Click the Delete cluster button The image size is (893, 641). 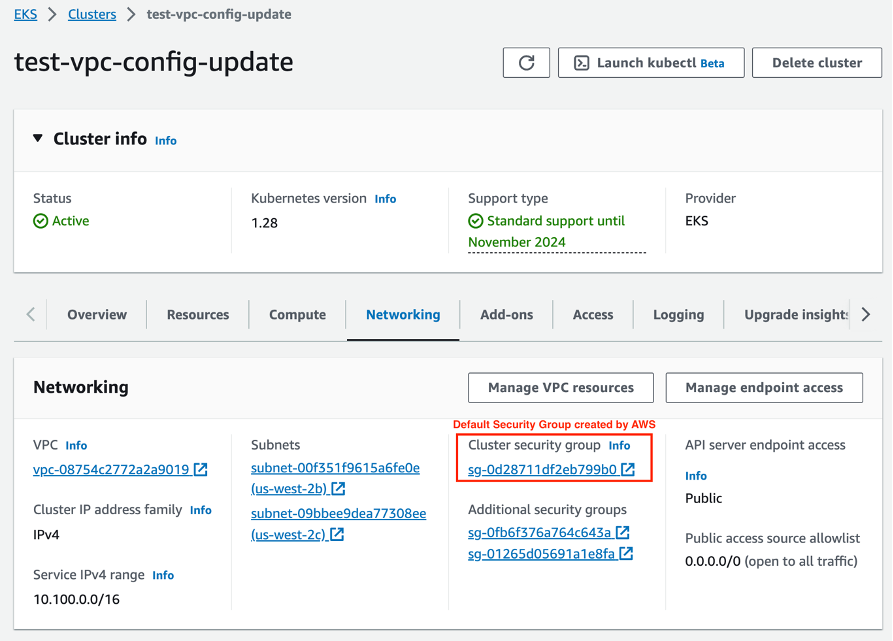[x=816, y=62]
